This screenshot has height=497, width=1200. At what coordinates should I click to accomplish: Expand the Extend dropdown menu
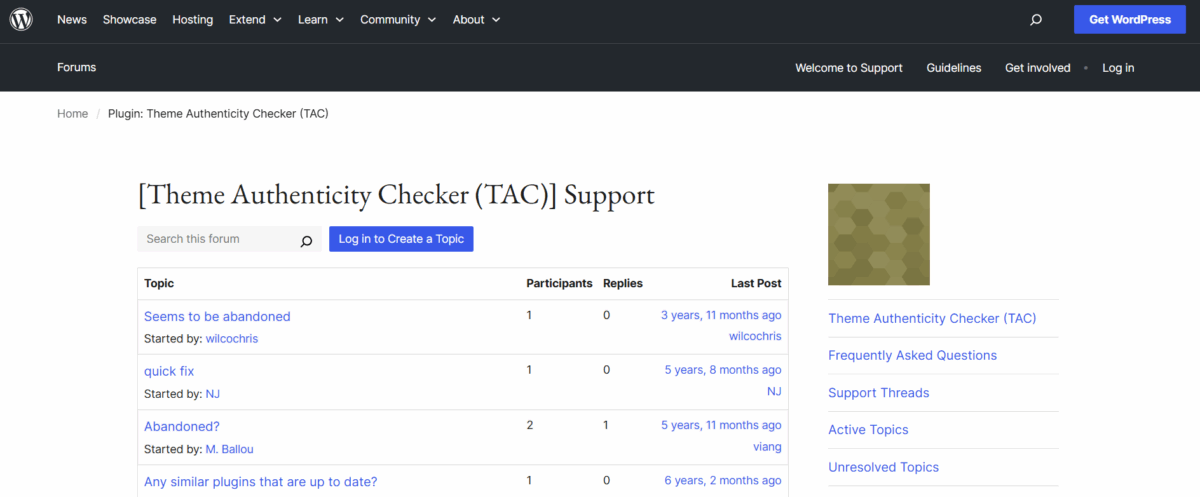pos(255,19)
